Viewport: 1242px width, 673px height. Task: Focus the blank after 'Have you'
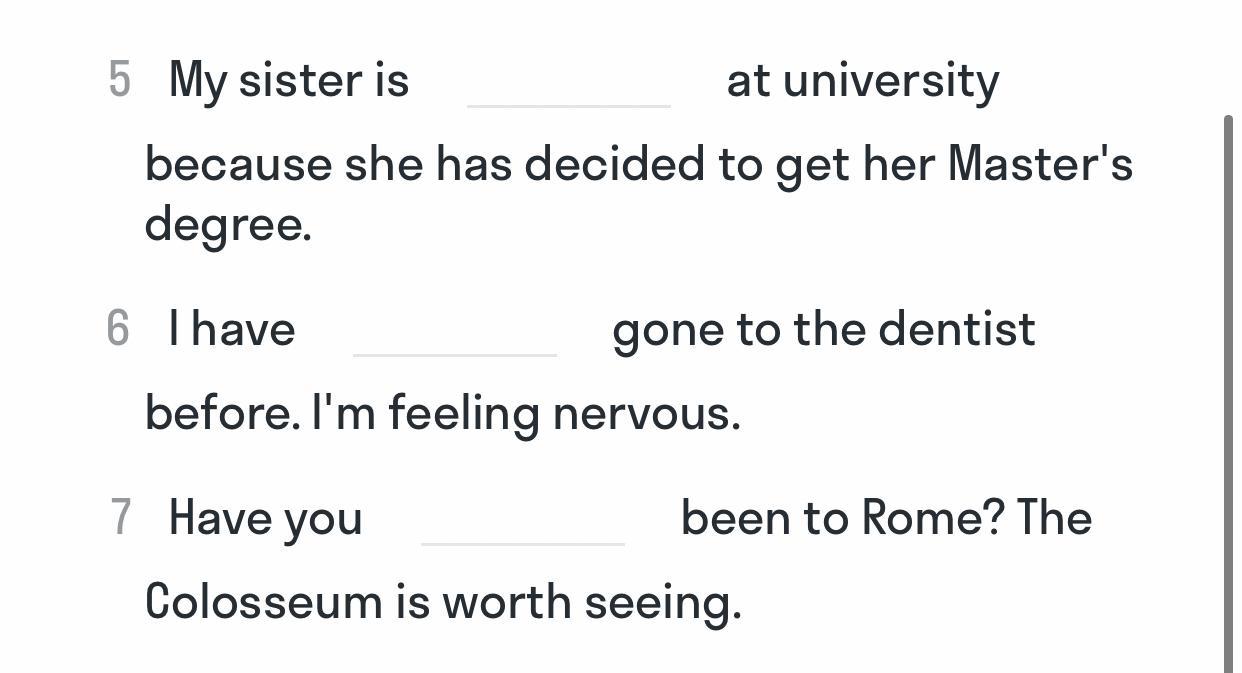coord(523,520)
